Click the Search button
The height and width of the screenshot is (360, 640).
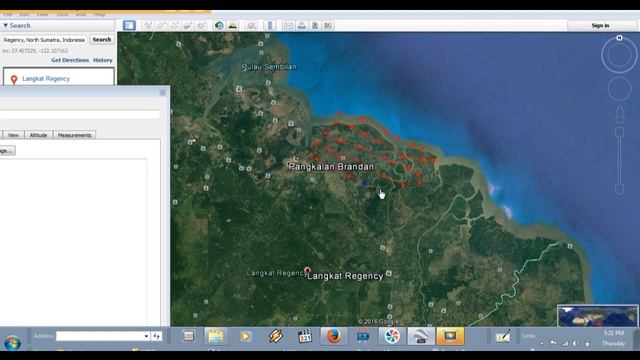point(102,40)
